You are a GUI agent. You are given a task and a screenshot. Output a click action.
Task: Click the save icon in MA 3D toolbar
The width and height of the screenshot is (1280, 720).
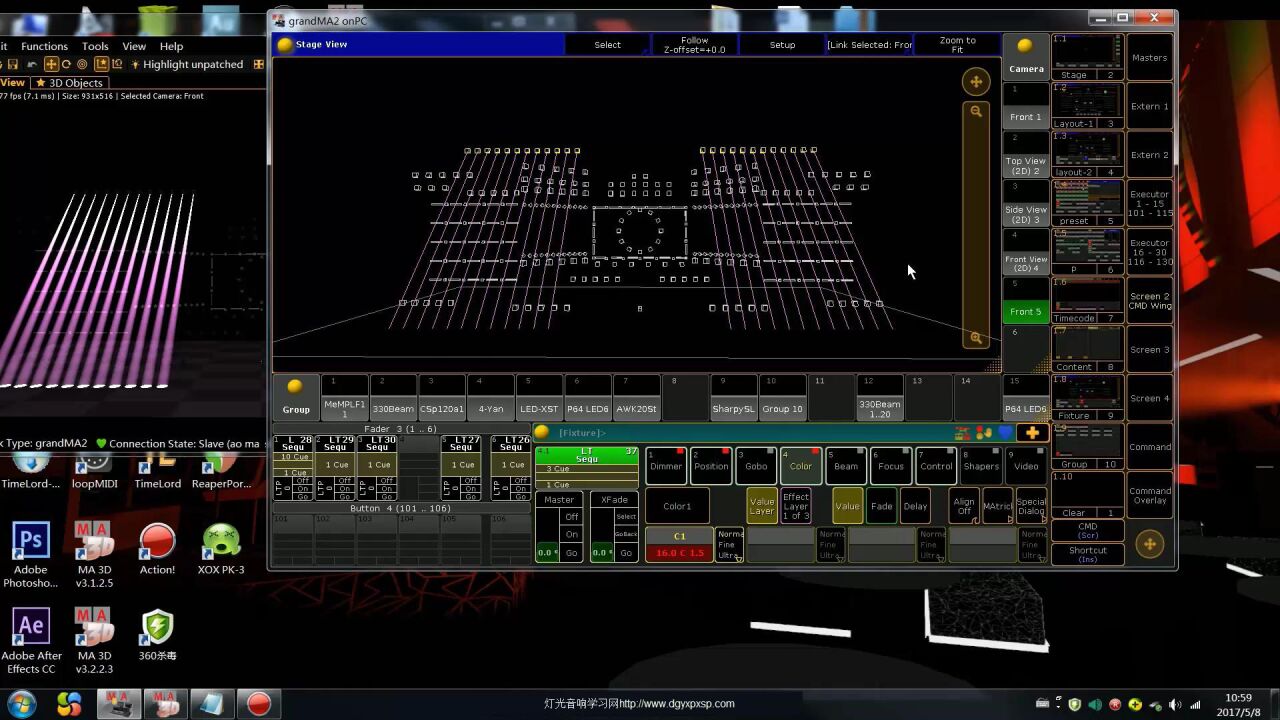13,64
